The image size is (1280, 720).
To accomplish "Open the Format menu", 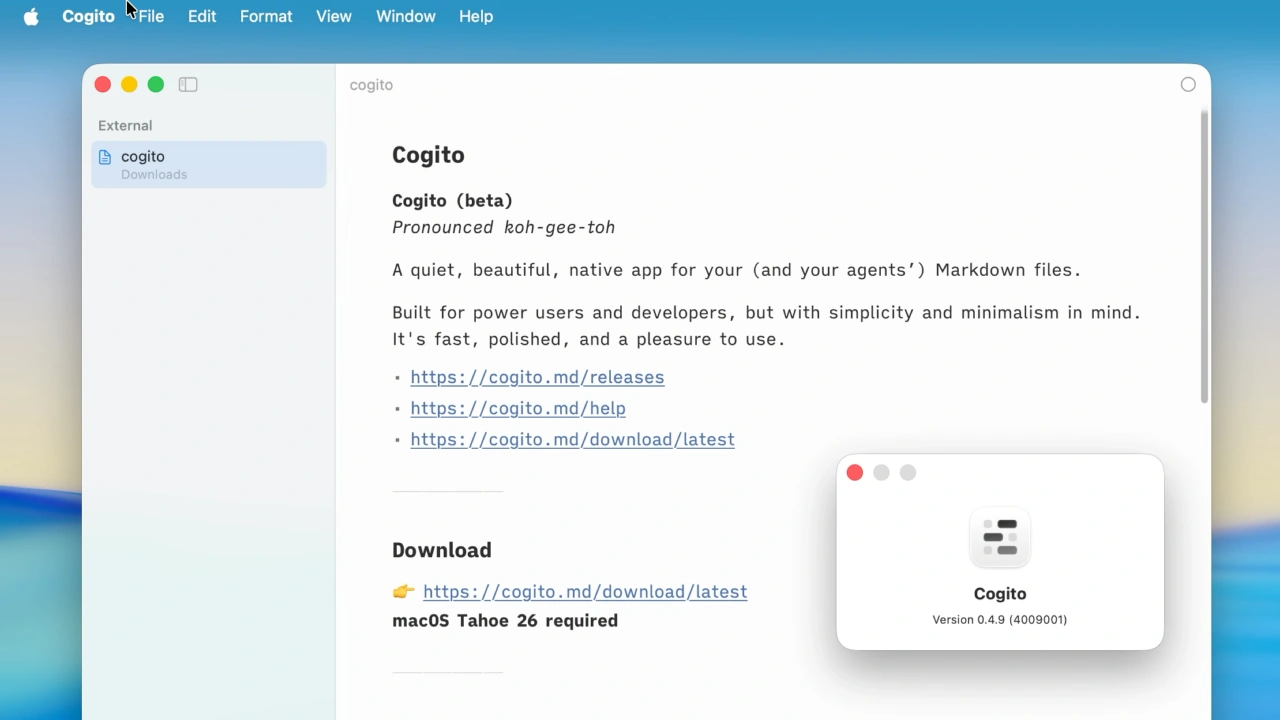I will tap(266, 17).
